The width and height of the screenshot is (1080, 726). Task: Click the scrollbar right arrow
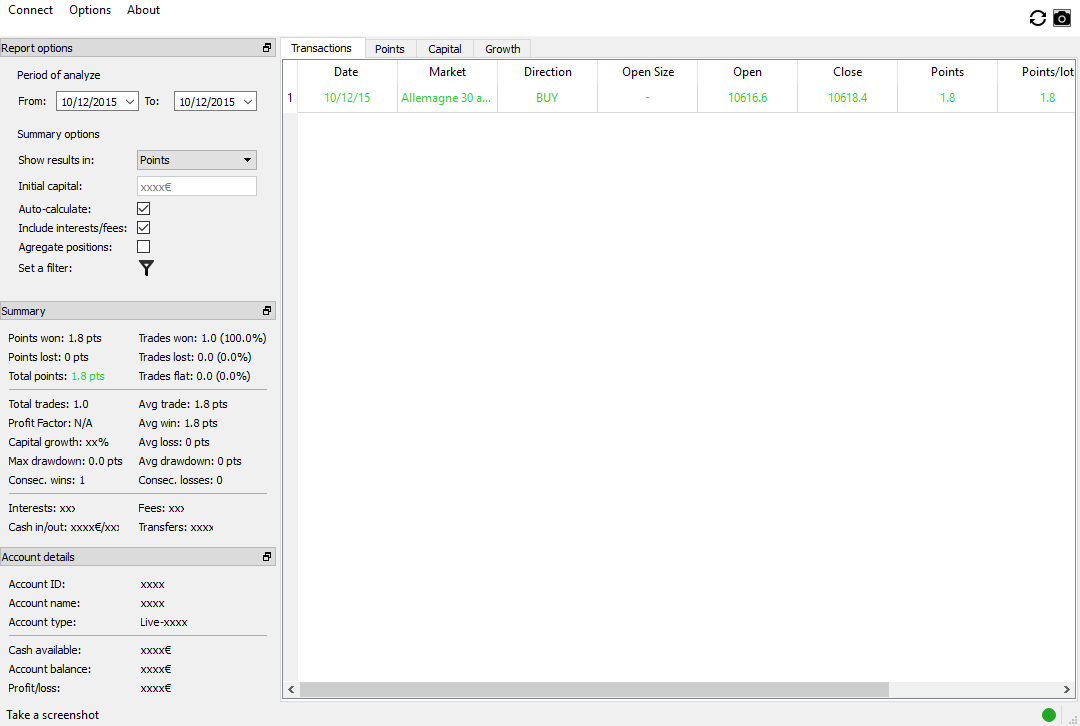pyautogui.click(x=1066, y=689)
